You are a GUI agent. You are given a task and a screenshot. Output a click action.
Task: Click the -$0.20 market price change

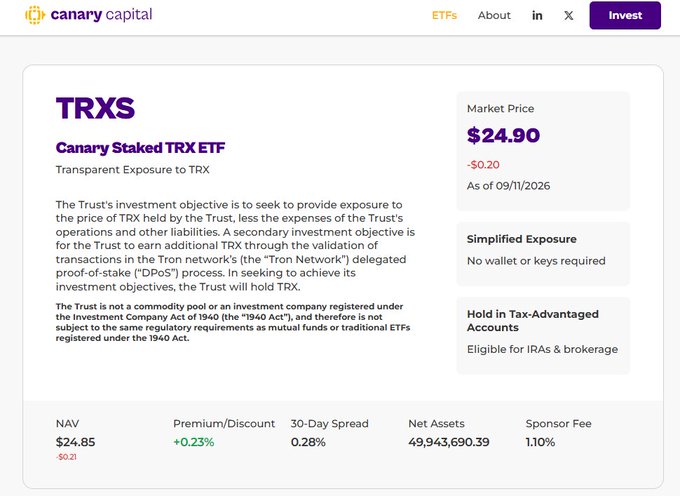pyautogui.click(x=483, y=165)
